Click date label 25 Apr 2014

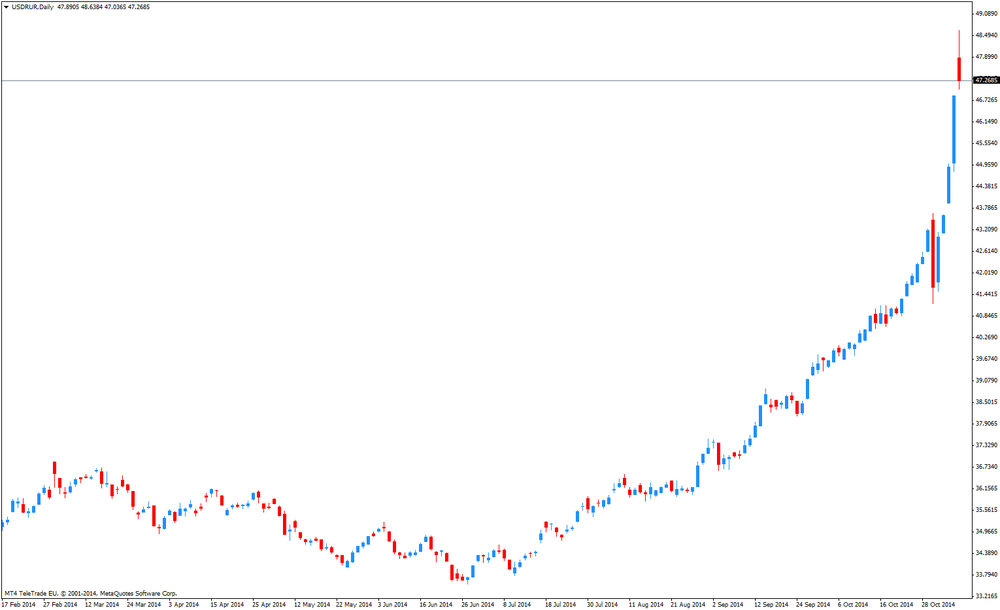pos(268,604)
